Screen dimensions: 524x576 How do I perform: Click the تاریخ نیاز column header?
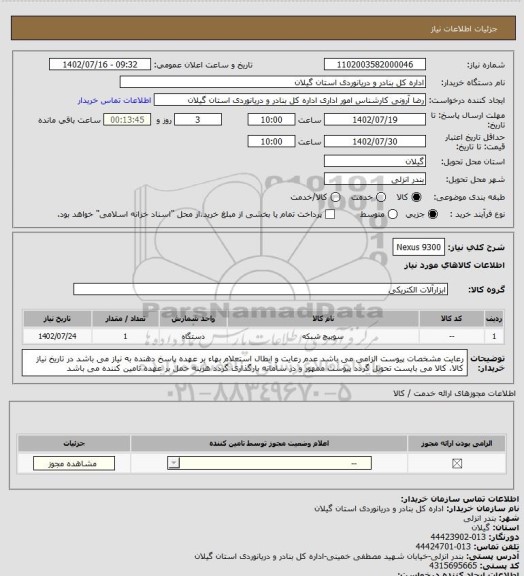tap(57, 318)
